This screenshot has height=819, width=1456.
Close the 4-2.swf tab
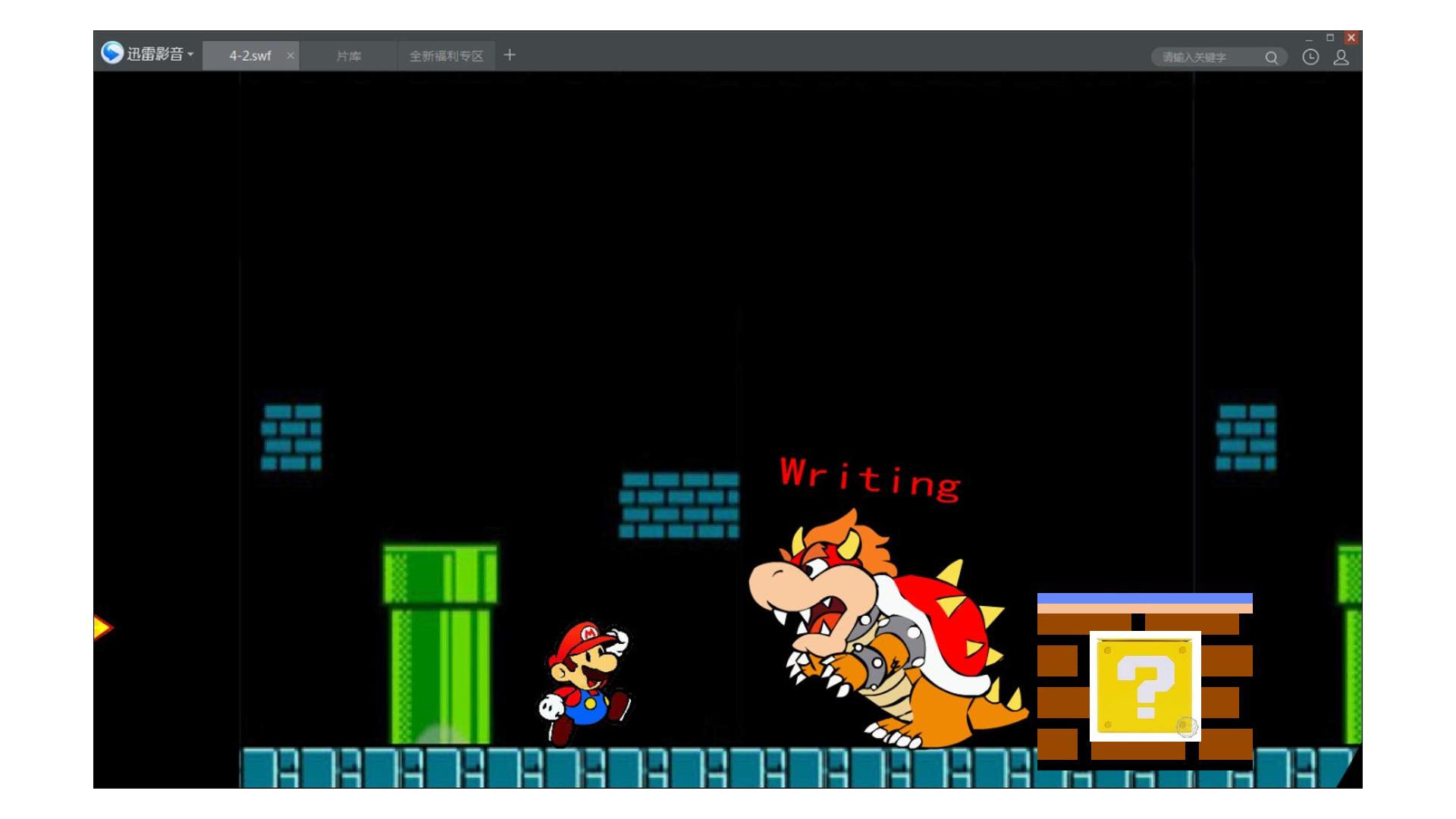(x=290, y=55)
